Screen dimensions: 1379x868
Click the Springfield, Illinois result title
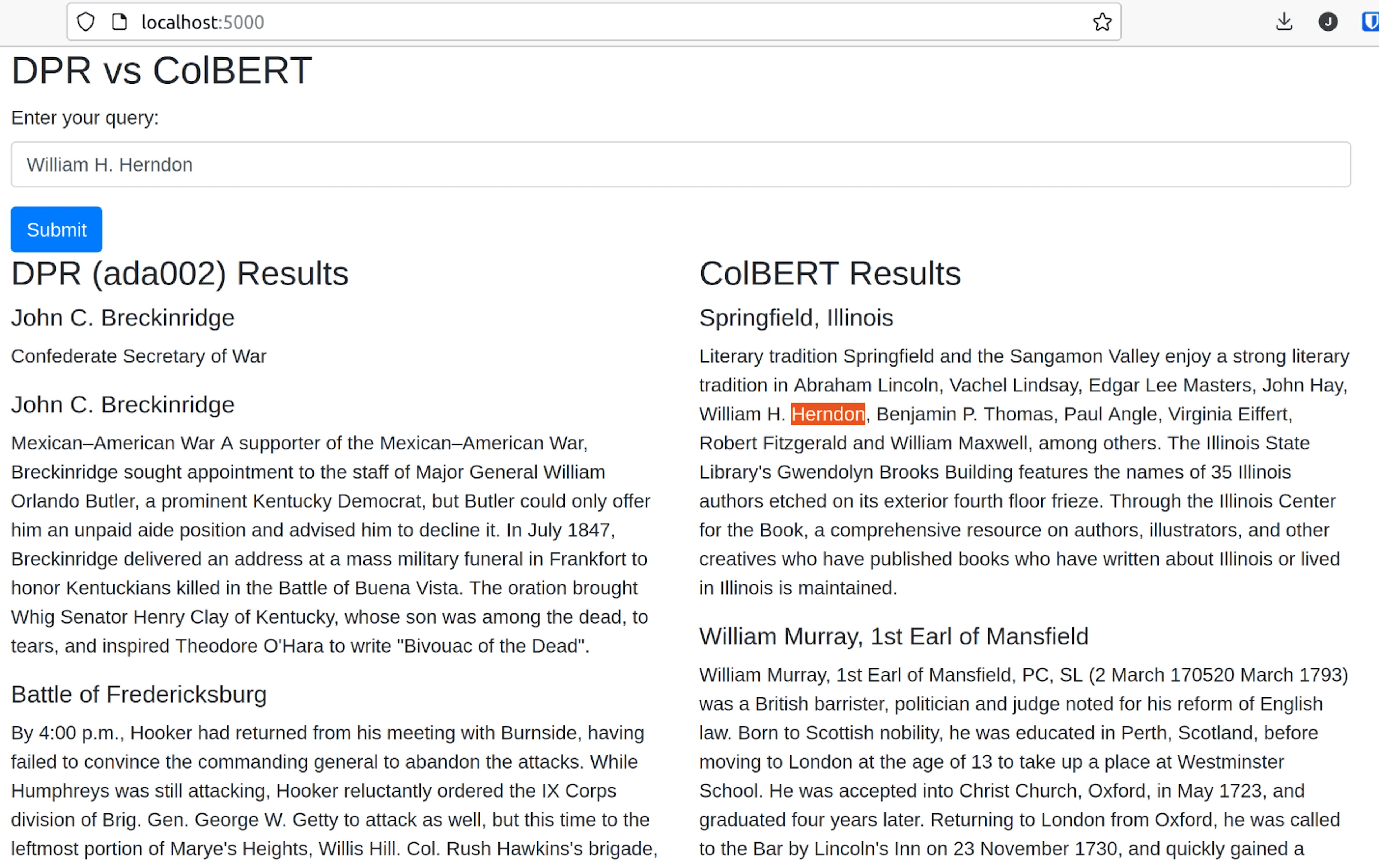pos(796,318)
